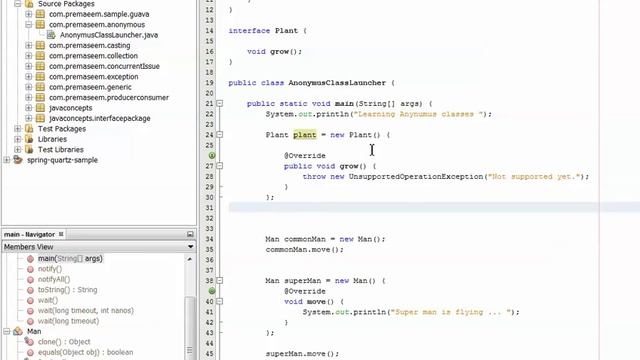Expand com.premaseem.casting package node
Viewport: 640px width, 360px height.
pos(29,45)
